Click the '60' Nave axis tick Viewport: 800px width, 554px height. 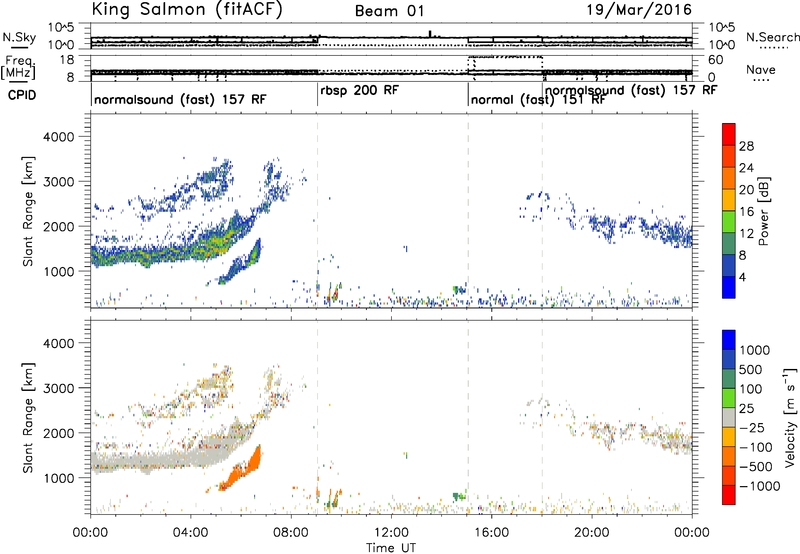715,60
